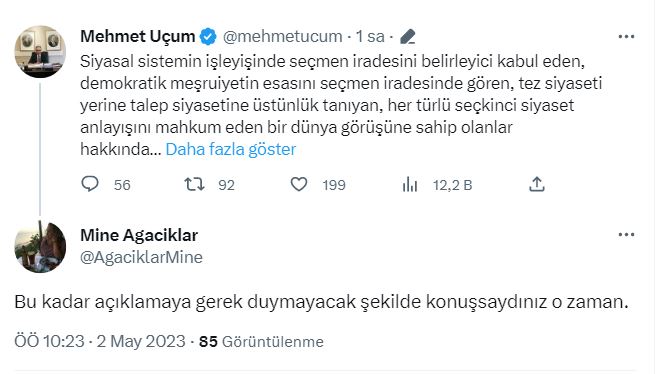
Task: Open more options on Mine Agaciklar's reply
Action: (x=626, y=235)
